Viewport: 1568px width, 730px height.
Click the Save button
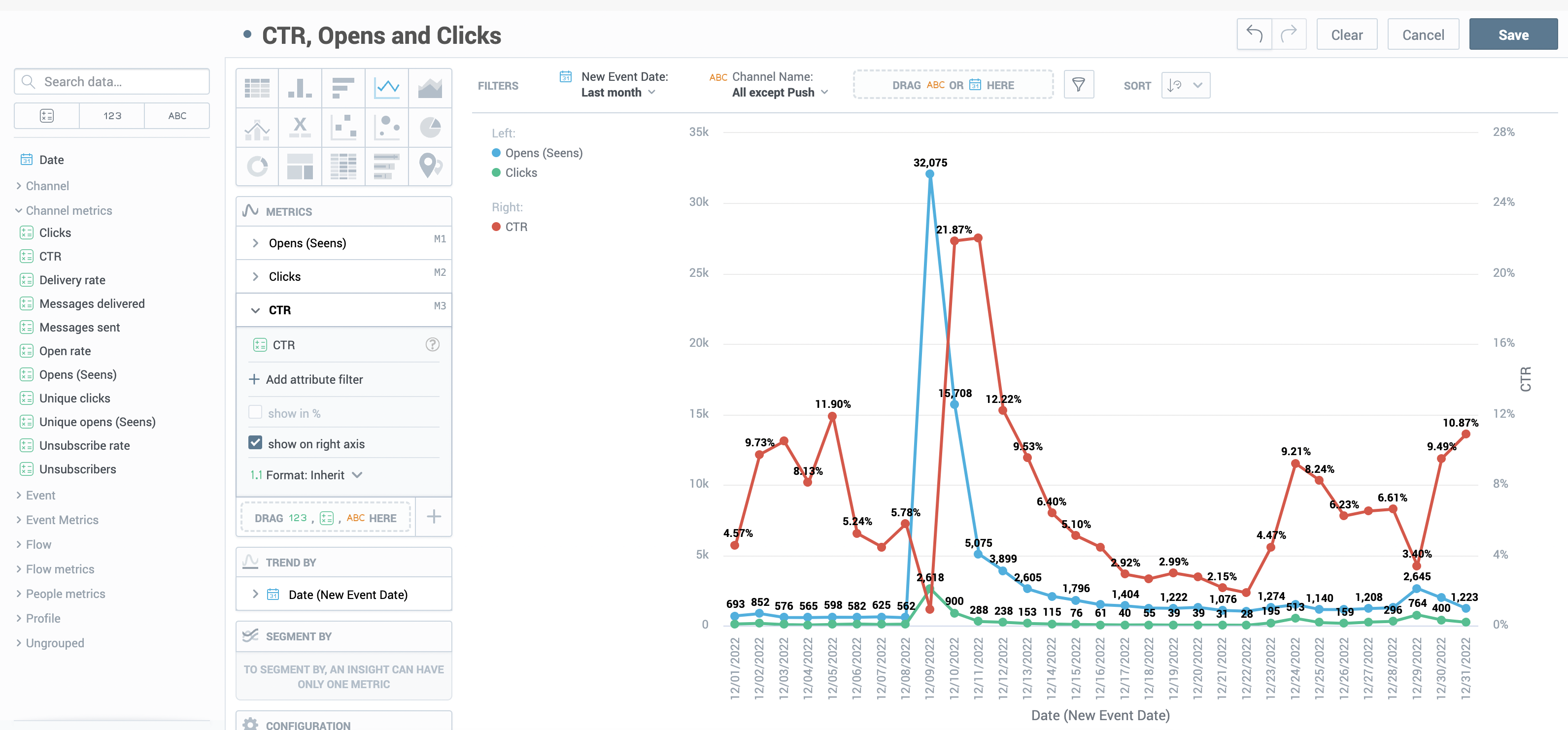click(x=1513, y=34)
